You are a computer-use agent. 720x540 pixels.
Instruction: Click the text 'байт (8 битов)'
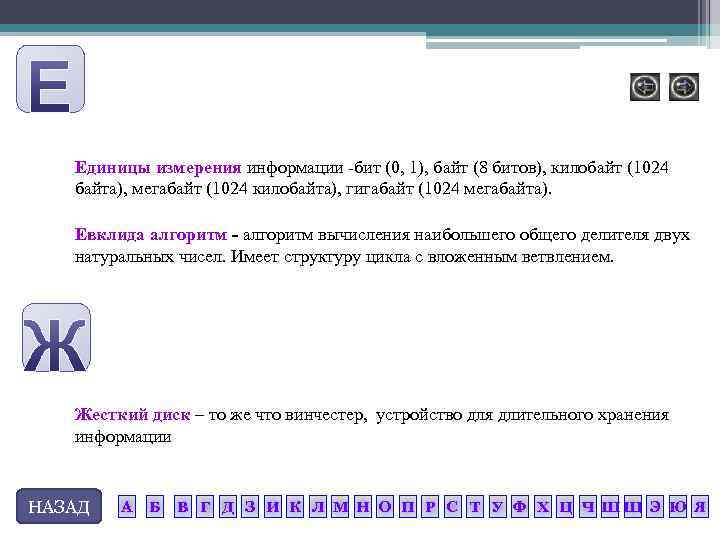[x=489, y=168]
